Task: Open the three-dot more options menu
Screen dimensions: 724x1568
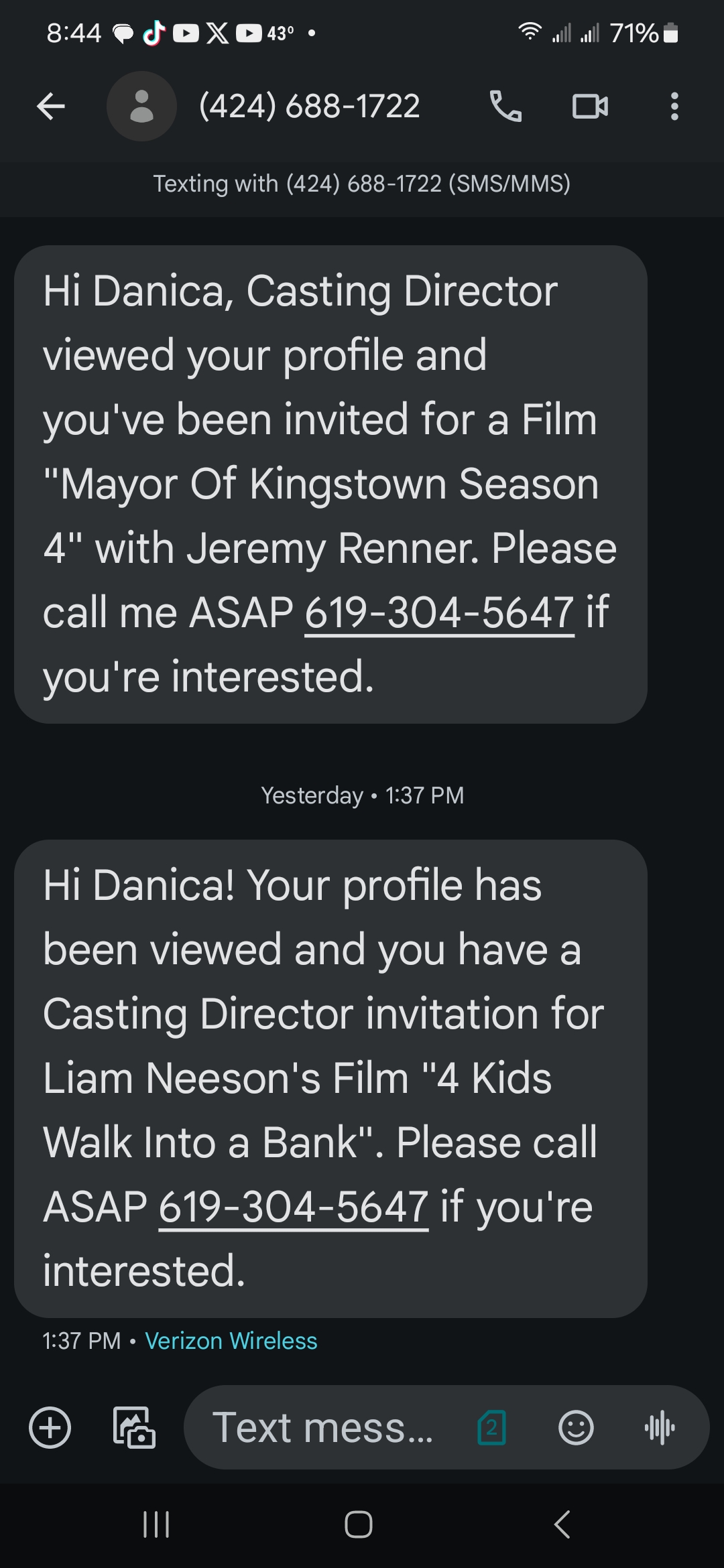Action: click(x=674, y=106)
